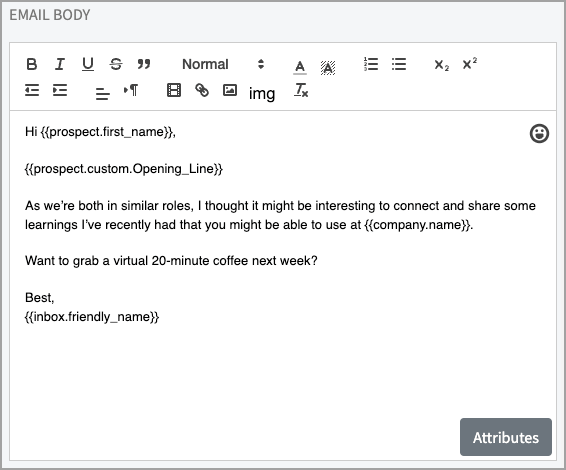The height and width of the screenshot is (470, 566).
Task: Open the text alignment dropdown
Action: (x=103, y=93)
